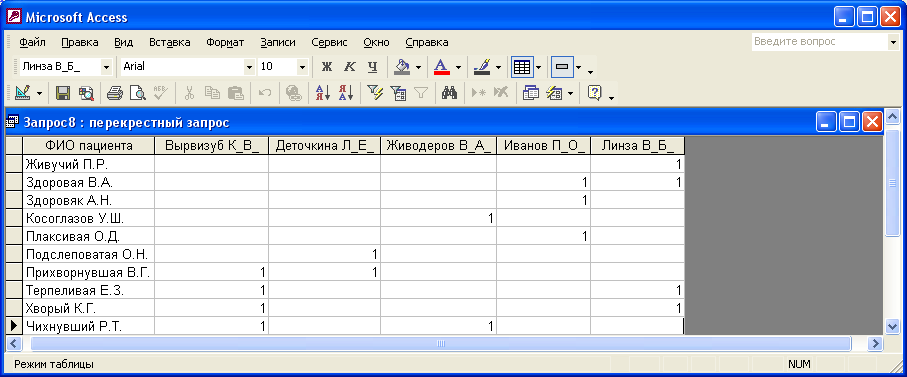Viewport: 907px width, 377px height.
Task: Expand the 'Линза В_Б_' field dropdown
Action: pyautogui.click(x=106, y=67)
